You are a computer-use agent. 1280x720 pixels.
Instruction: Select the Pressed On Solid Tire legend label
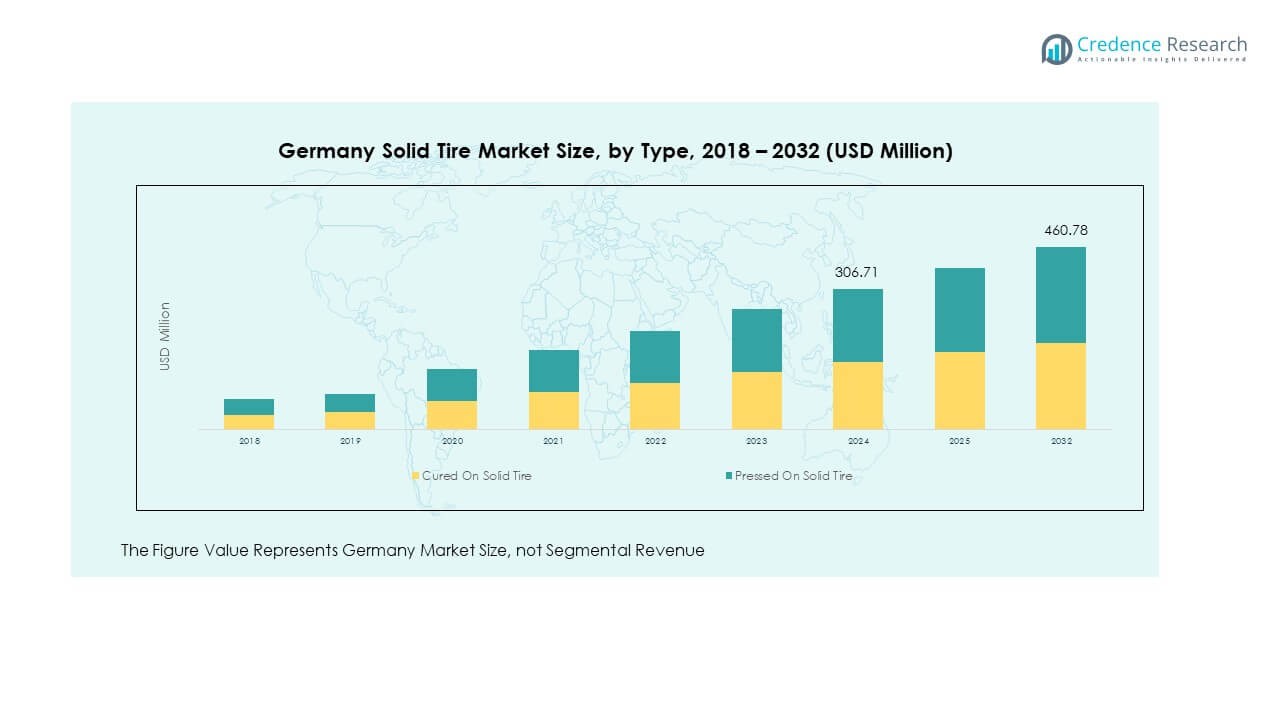coord(794,476)
